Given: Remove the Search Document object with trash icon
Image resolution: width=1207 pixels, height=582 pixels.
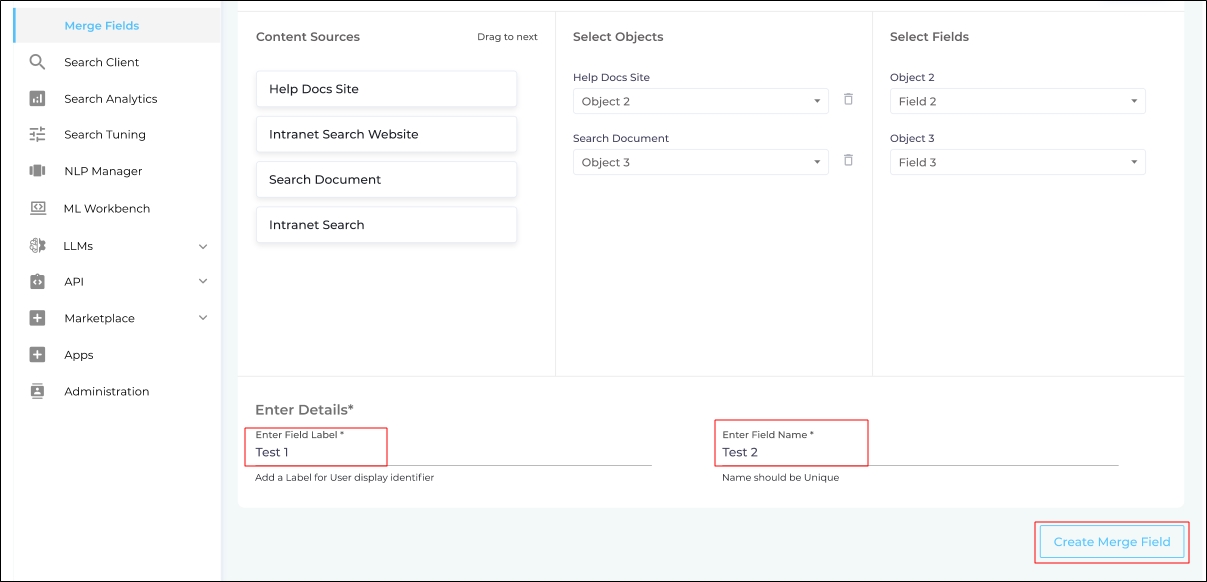Looking at the screenshot, I should coord(848,160).
